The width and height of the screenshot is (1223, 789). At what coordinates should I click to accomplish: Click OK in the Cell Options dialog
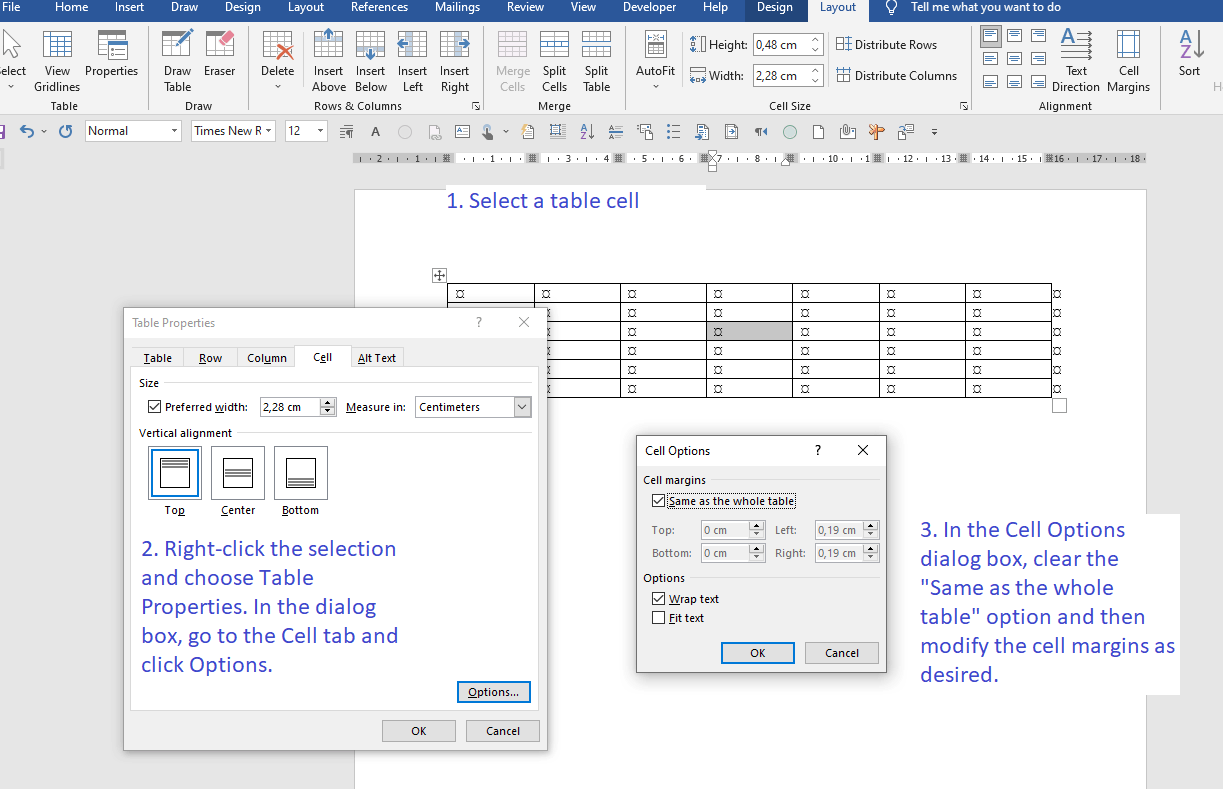pyautogui.click(x=757, y=652)
